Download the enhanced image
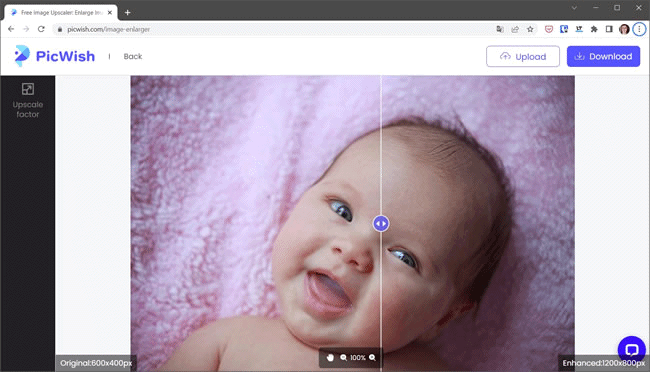 tap(603, 56)
